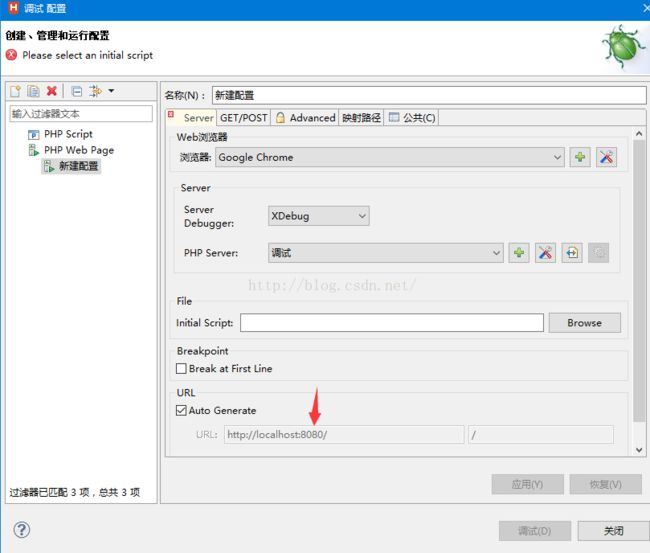Switch to the GET/POST tab
Viewport: 650px width, 553px height.
[243, 118]
